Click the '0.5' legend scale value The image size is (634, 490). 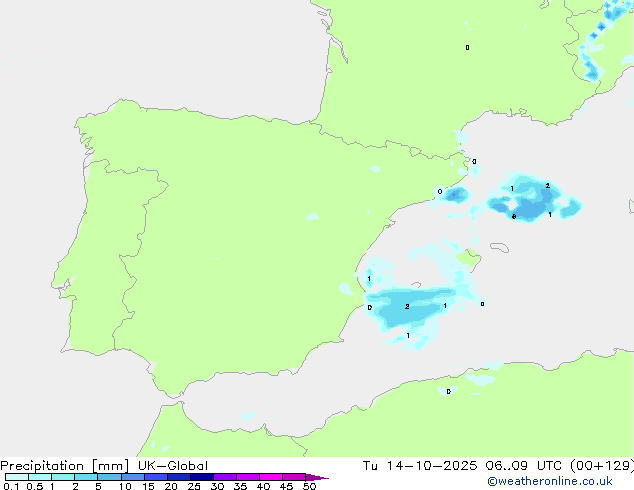[x=35, y=486]
